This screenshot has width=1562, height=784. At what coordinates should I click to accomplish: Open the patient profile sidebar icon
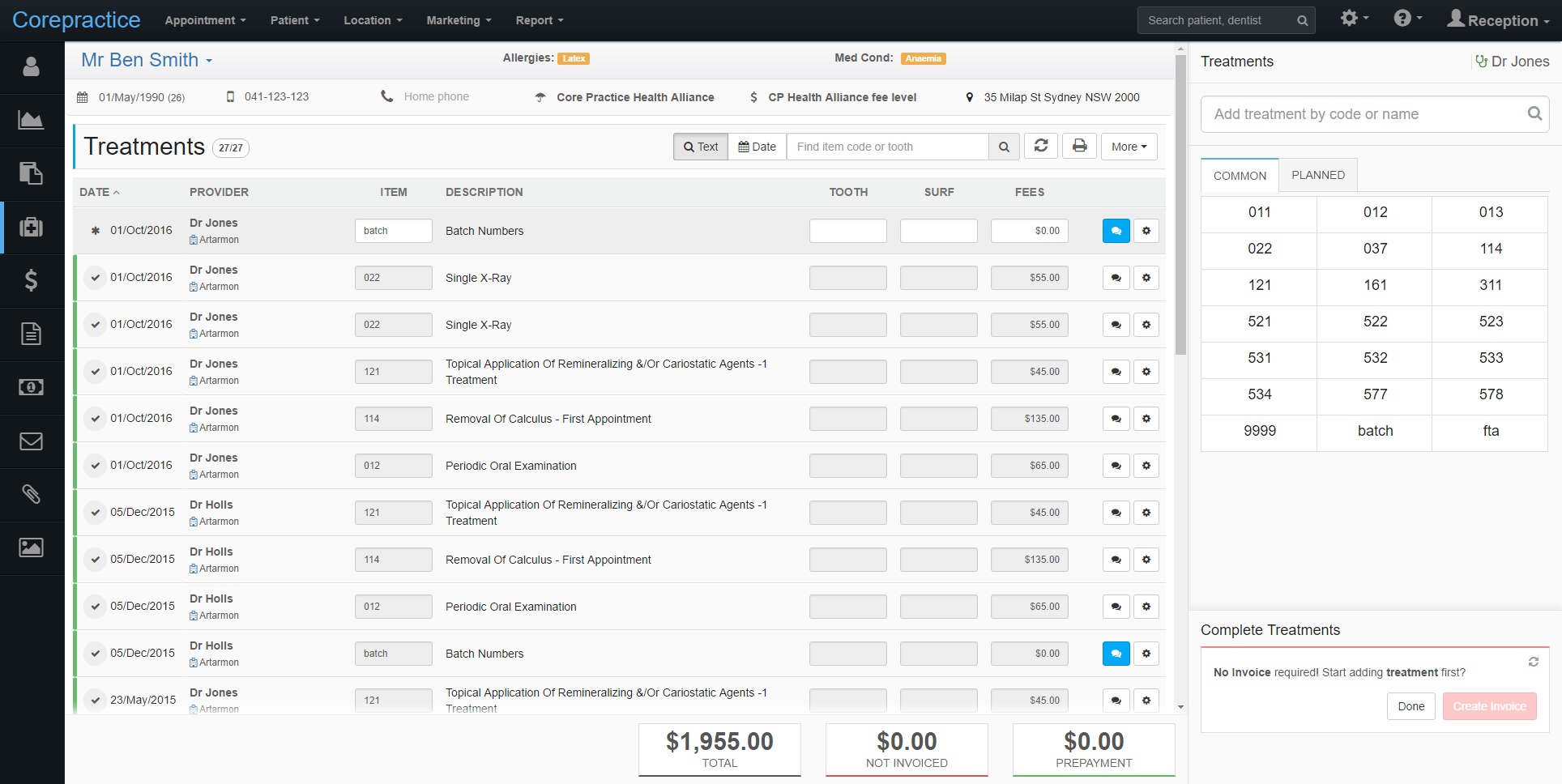[31, 66]
